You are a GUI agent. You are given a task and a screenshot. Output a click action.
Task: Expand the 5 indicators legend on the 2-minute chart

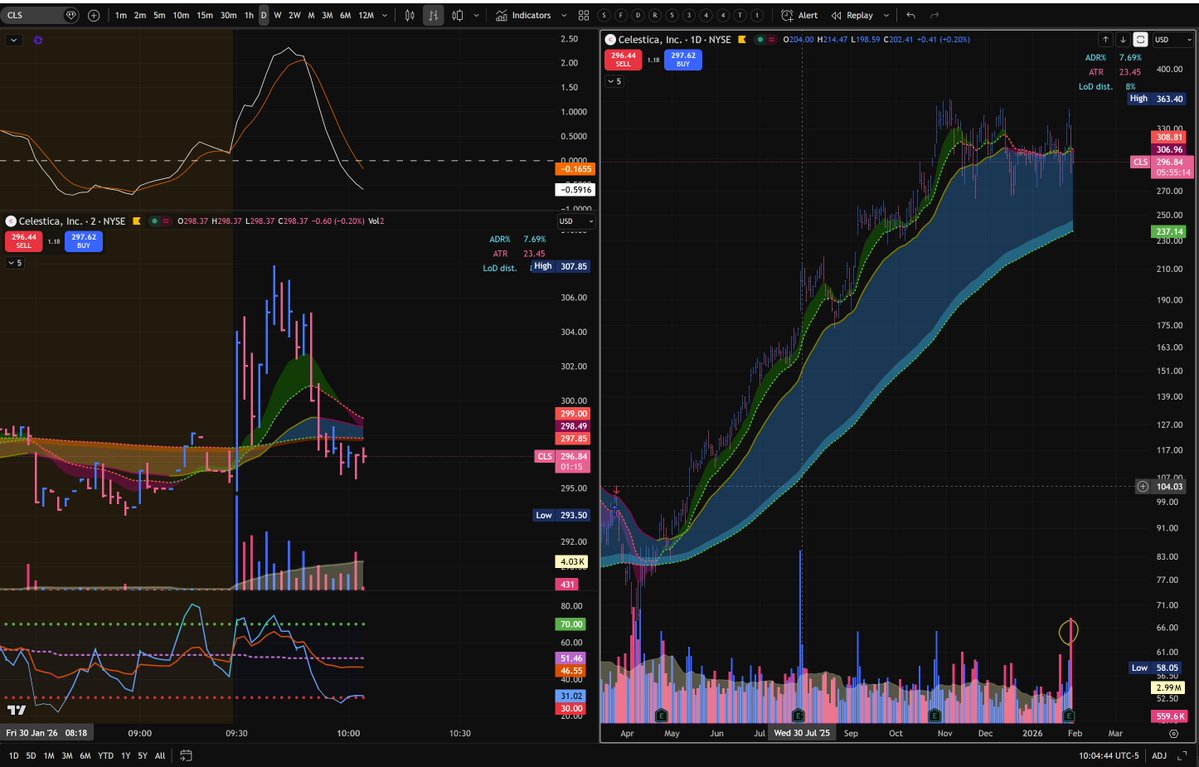point(15,262)
